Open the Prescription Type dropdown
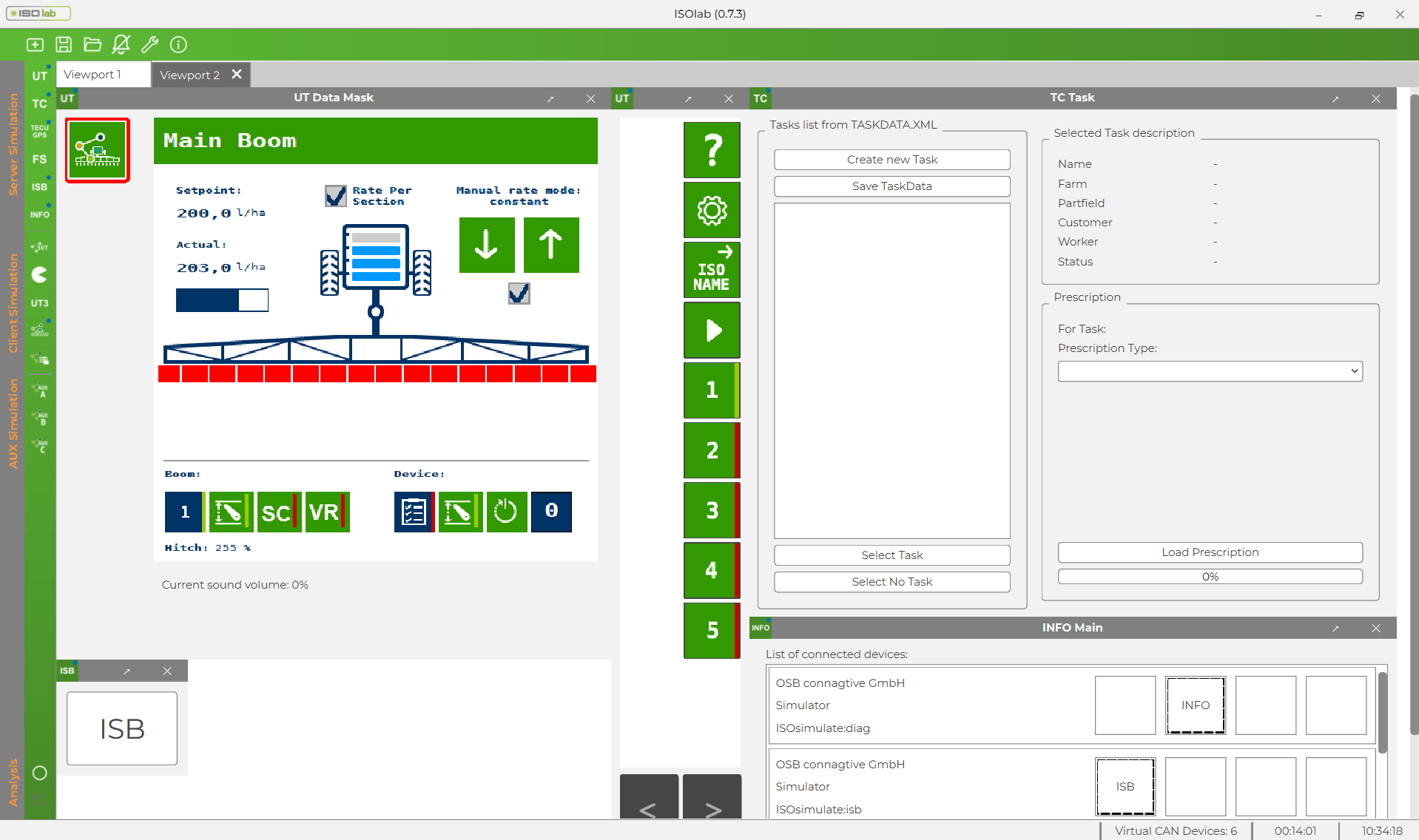The height and width of the screenshot is (840, 1419). (x=1210, y=371)
